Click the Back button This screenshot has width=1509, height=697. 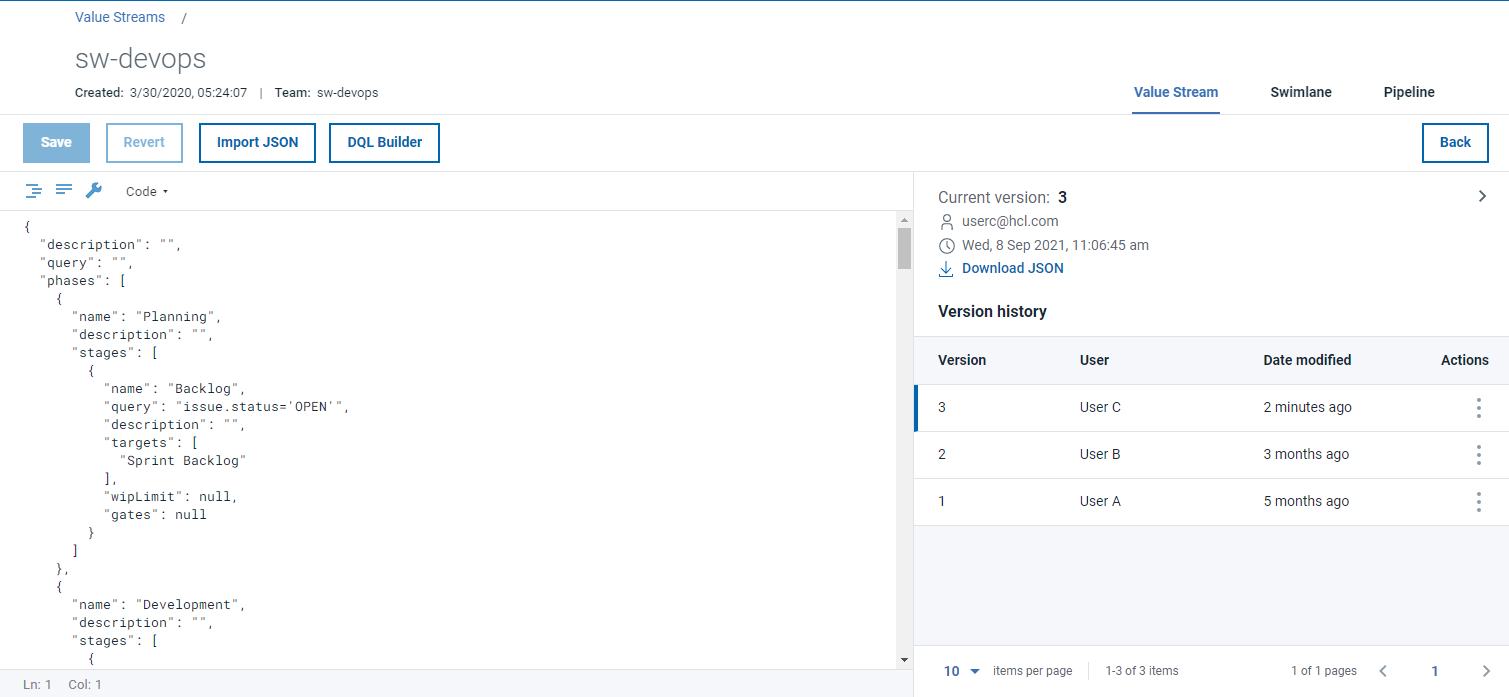pyautogui.click(x=1455, y=142)
